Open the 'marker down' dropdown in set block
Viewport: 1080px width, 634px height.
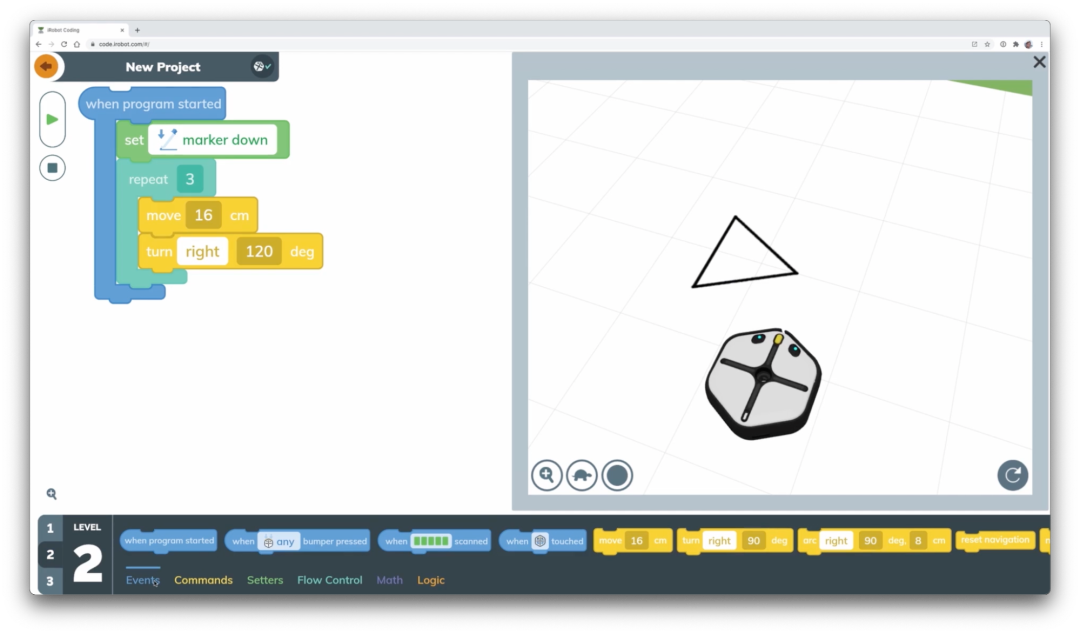tap(213, 140)
